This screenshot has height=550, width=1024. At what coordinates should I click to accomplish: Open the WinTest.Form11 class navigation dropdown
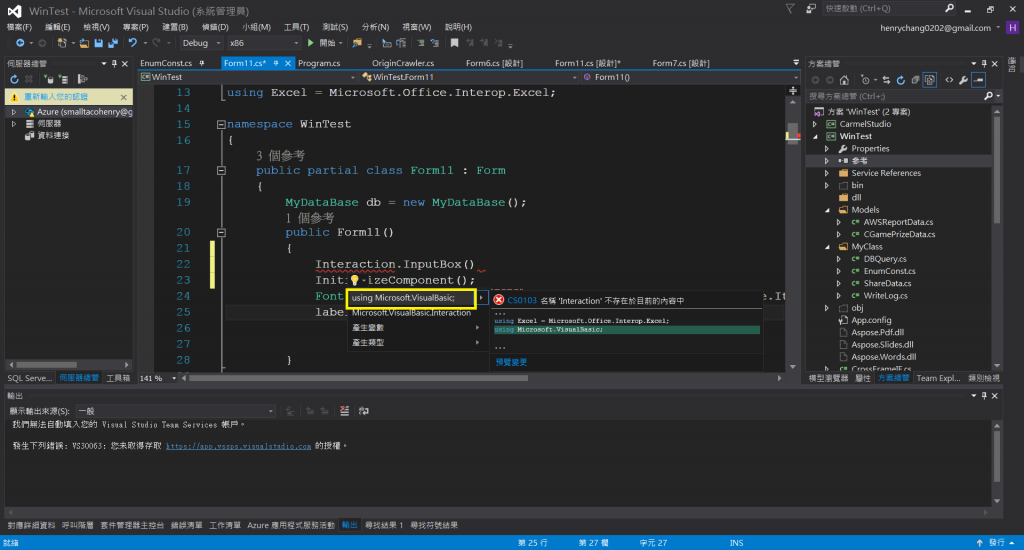coord(469,77)
